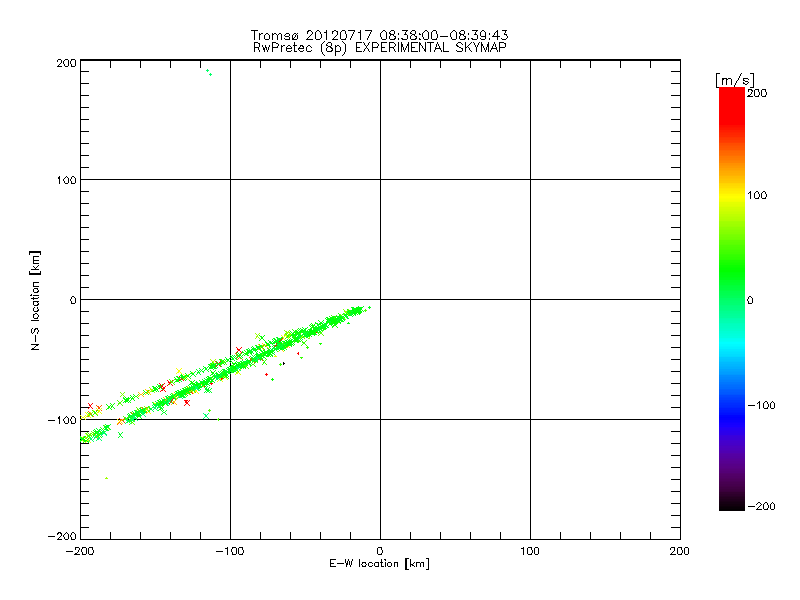Click the x-axis tick label "100"
Screen dimensions: 800x600
point(530,551)
